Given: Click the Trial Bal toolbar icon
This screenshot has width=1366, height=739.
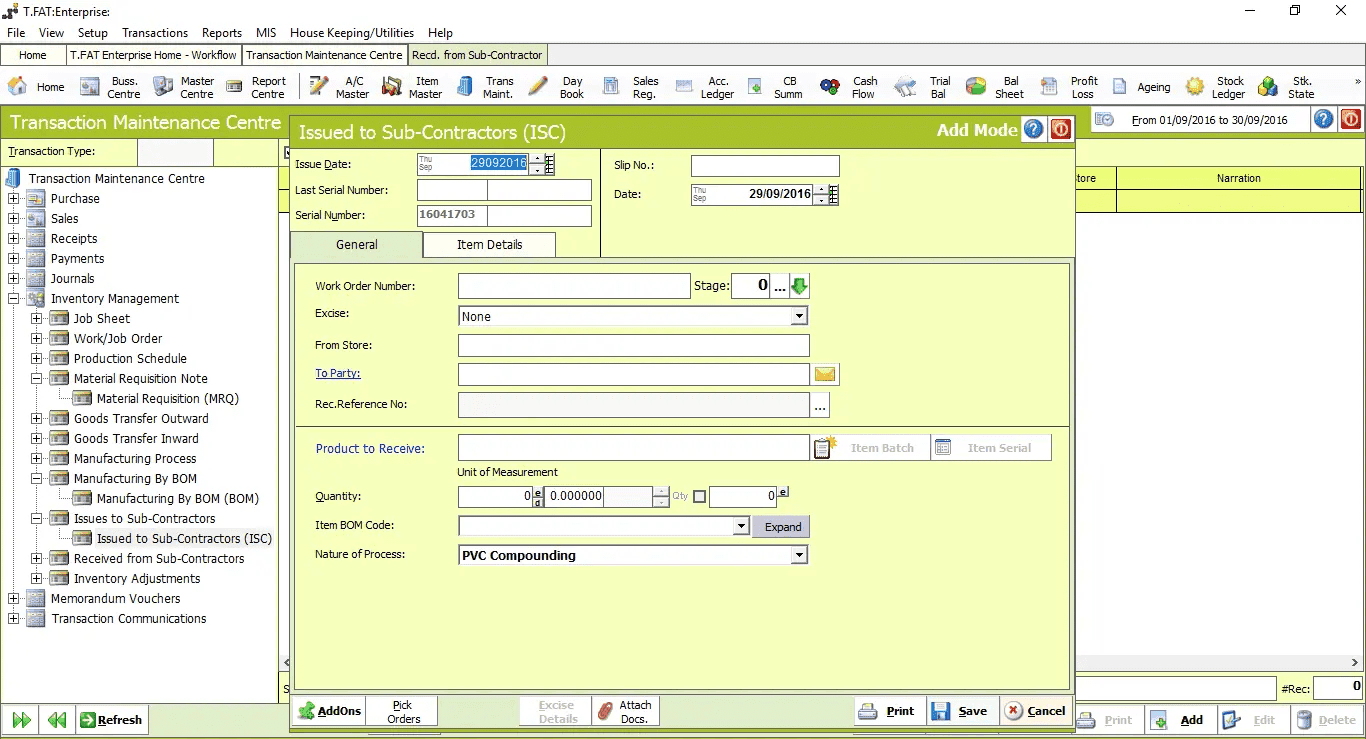Looking at the screenshot, I should point(924,87).
